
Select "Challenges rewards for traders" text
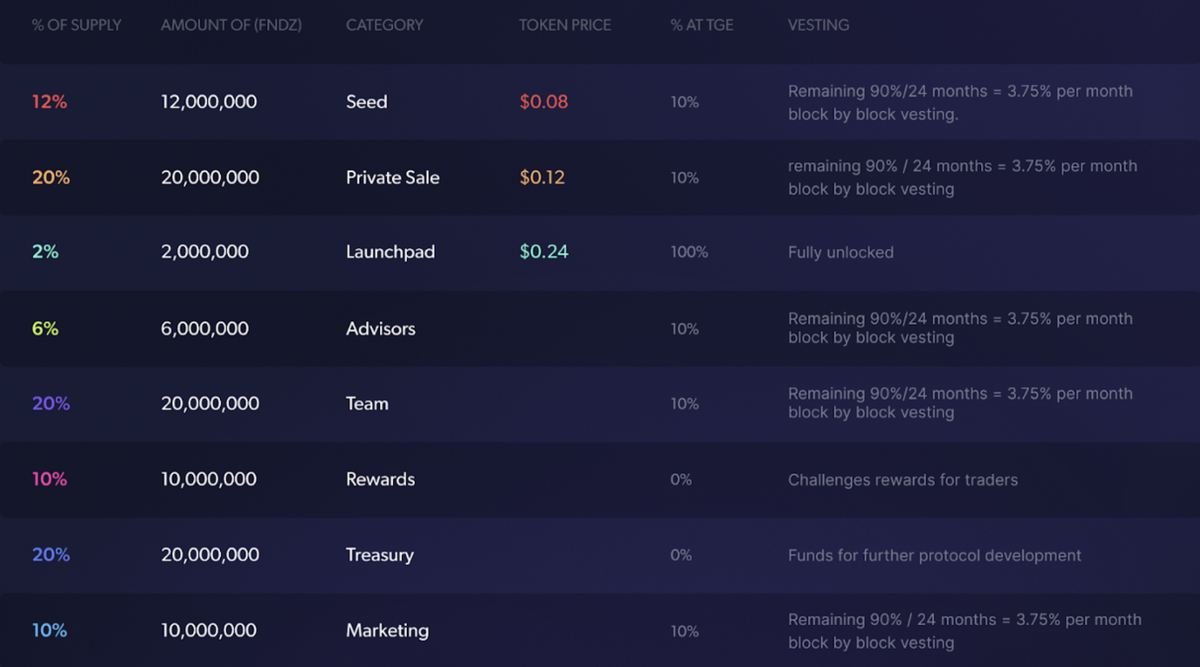tap(902, 480)
